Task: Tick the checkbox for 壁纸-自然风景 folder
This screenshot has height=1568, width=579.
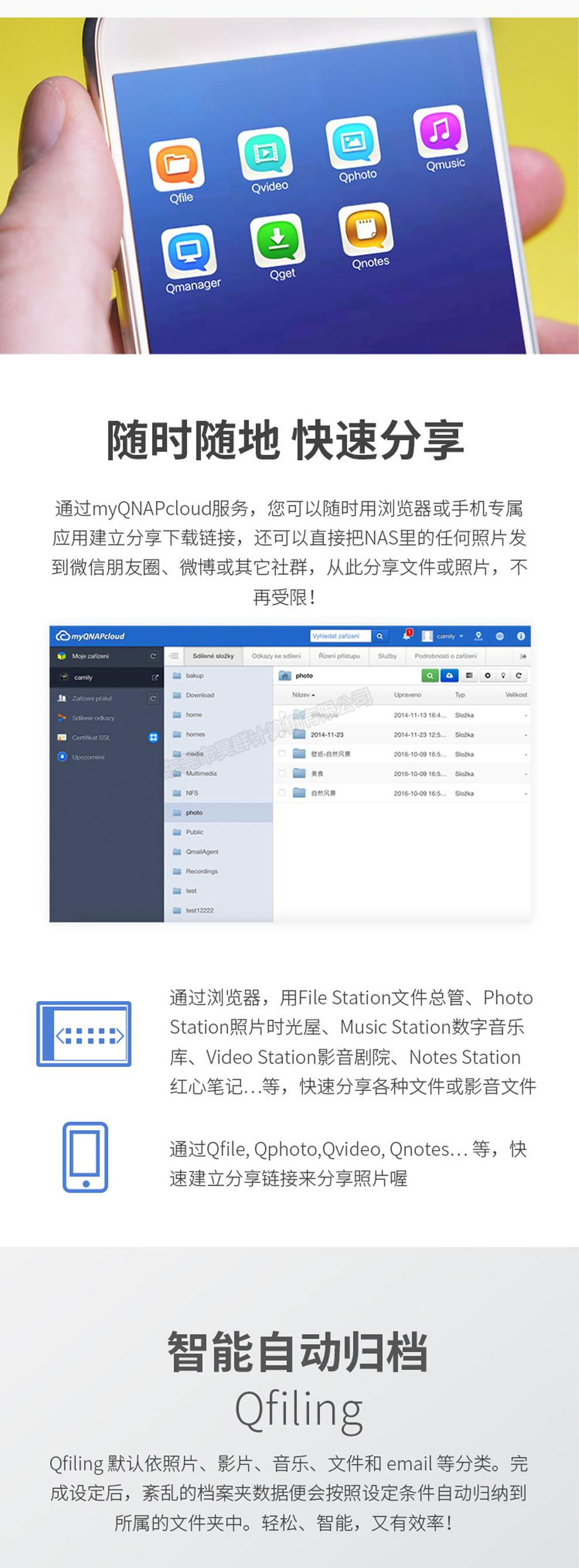Action: click(282, 754)
